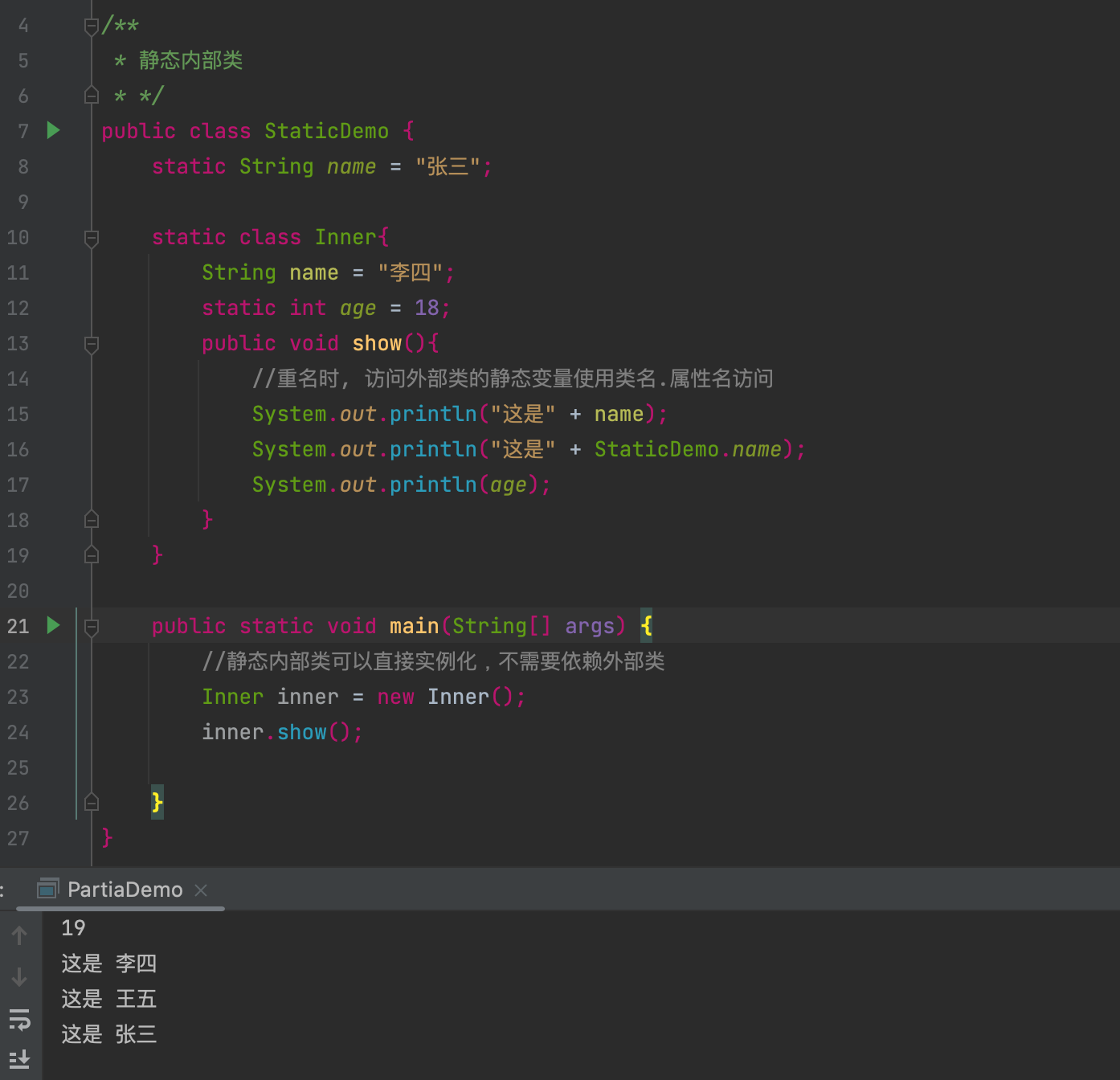
Task: Click line number 15 in gutter
Action: (18, 414)
